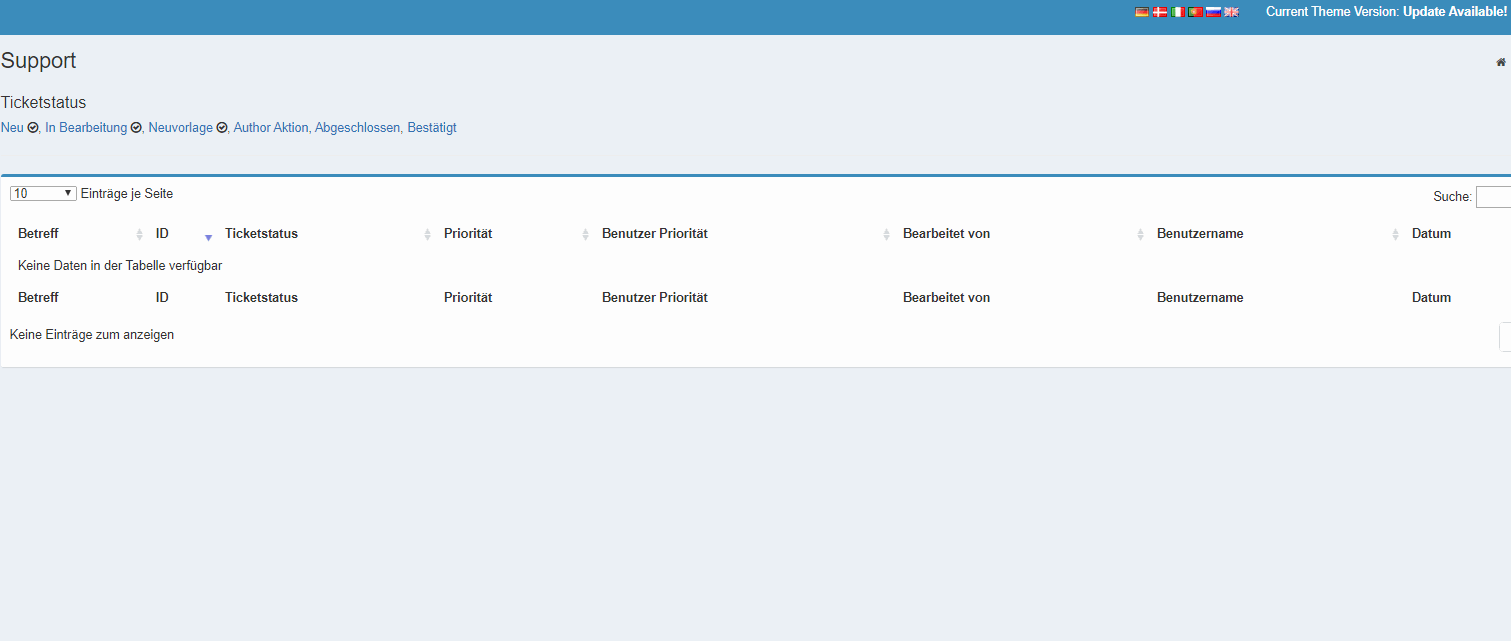Show tickets with Abgeschlossen status

[357, 128]
